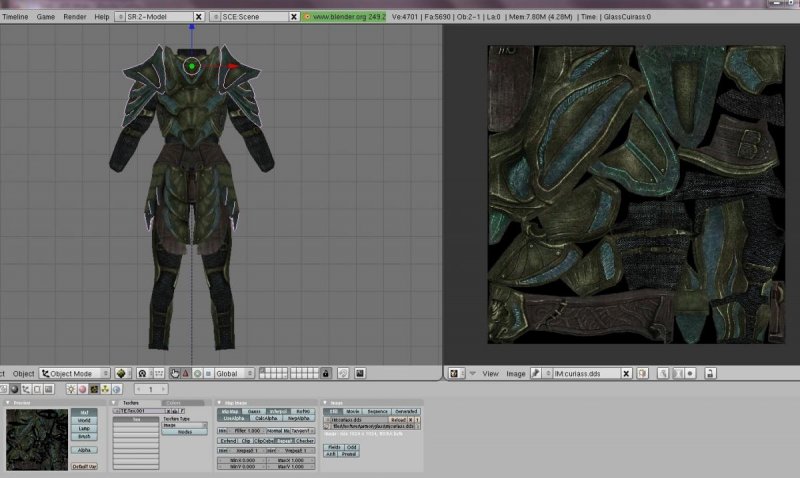Image resolution: width=800 pixels, height=478 pixels.
Task: Select the first layer button group
Action: click(273, 373)
